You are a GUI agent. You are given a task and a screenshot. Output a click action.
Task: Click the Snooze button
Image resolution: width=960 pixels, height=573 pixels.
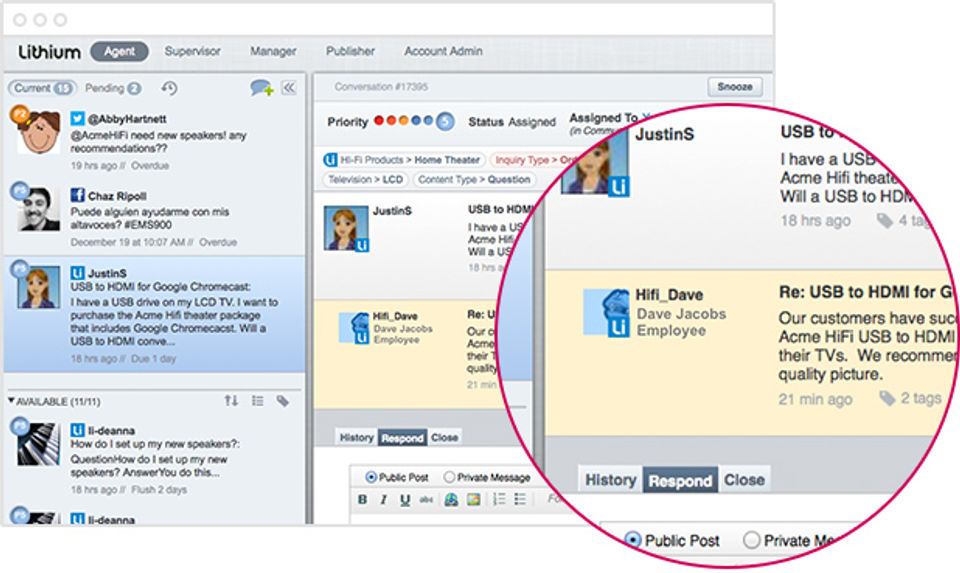click(735, 87)
